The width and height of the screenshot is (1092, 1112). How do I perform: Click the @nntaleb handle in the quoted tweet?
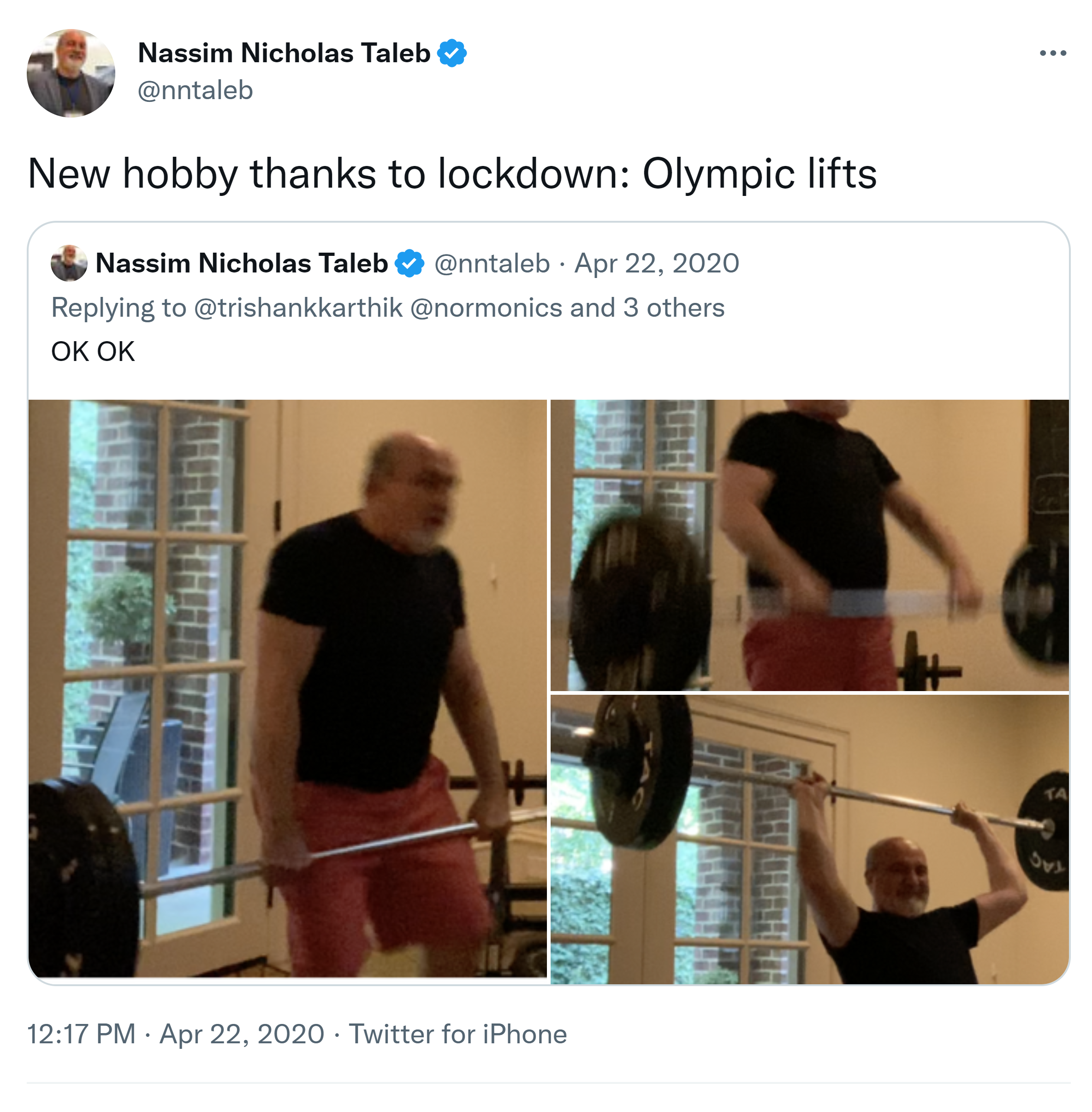(492, 263)
